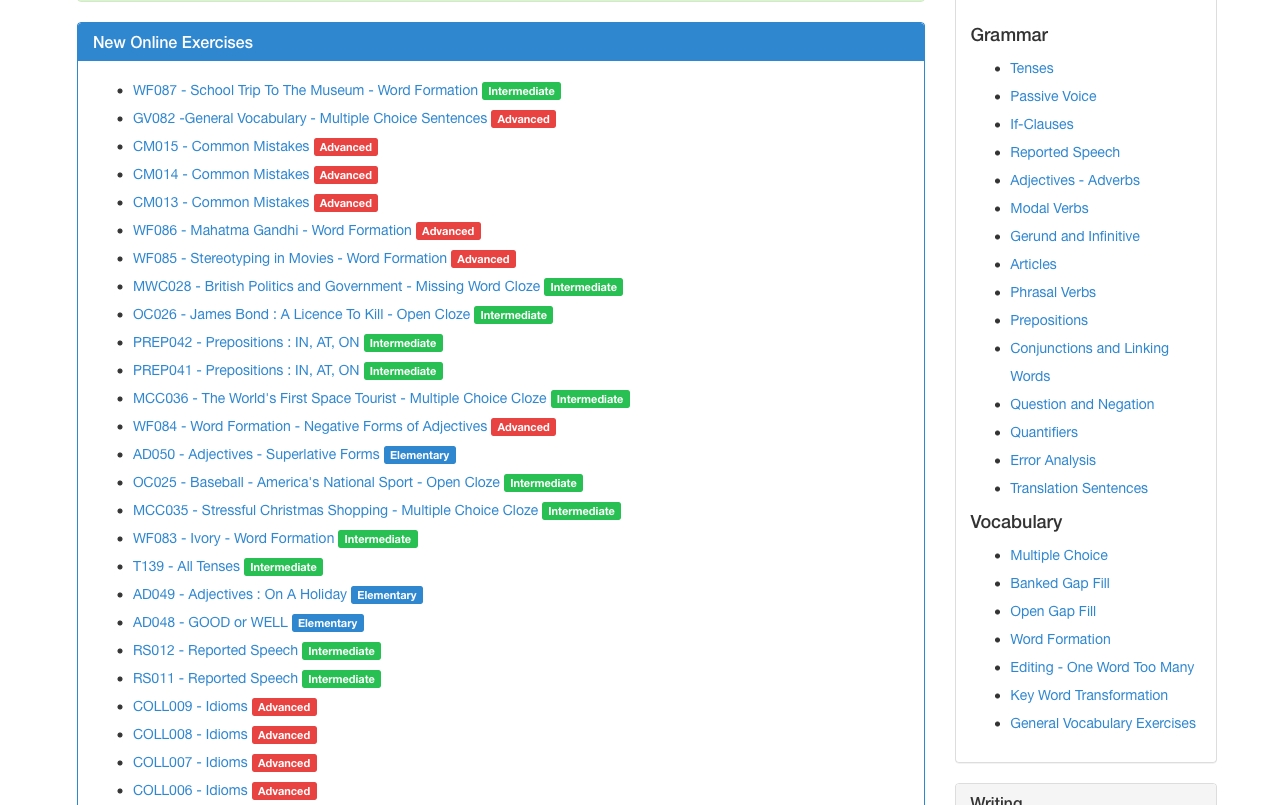Image resolution: width=1268 pixels, height=805 pixels.
Task: Open WF086 Mahatma Gandhi Word Formation
Action: point(272,230)
